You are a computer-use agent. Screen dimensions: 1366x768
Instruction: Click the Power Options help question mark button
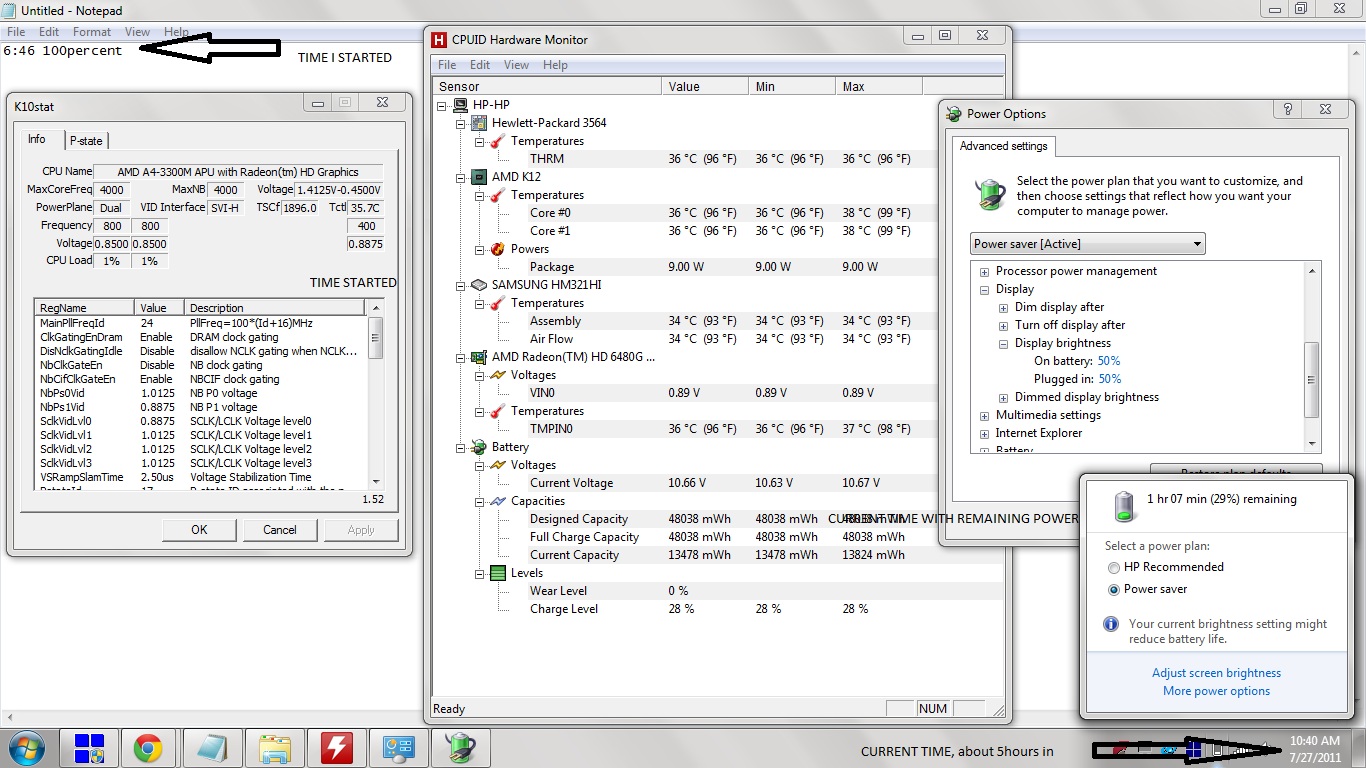tap(1288, 110)
